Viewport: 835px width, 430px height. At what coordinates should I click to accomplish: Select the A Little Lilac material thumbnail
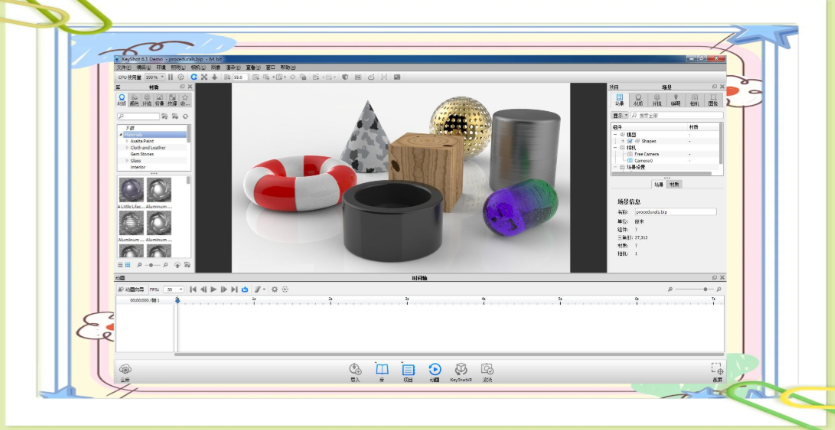click(131, 190)
